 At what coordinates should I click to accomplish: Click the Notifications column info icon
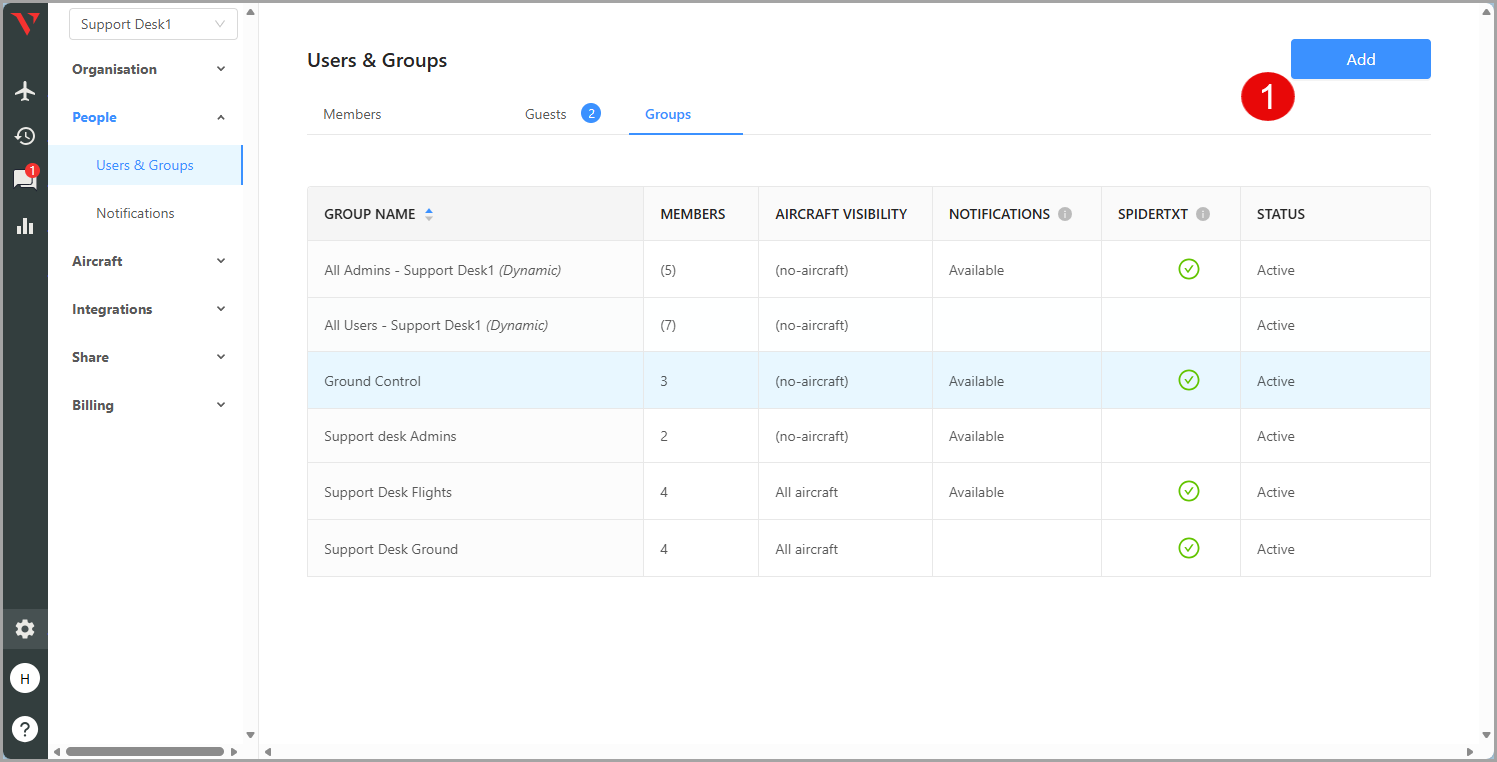pyautogui.click(x=1065, y=214)
